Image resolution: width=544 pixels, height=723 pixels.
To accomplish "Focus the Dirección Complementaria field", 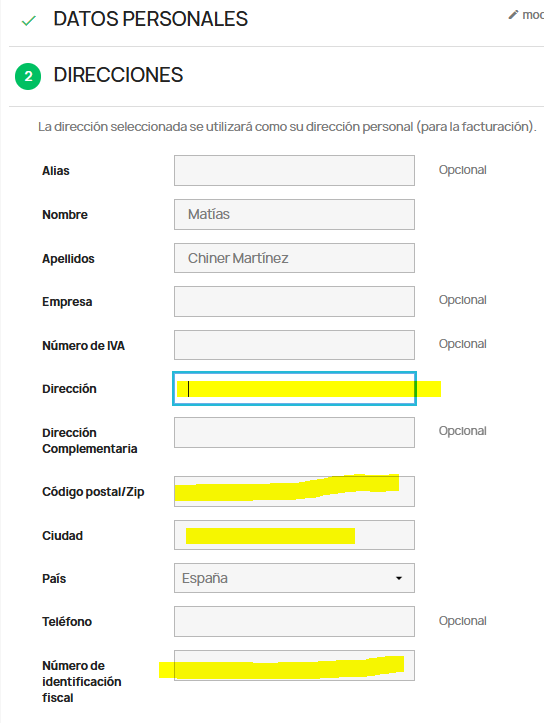I will tap(294, 433).
